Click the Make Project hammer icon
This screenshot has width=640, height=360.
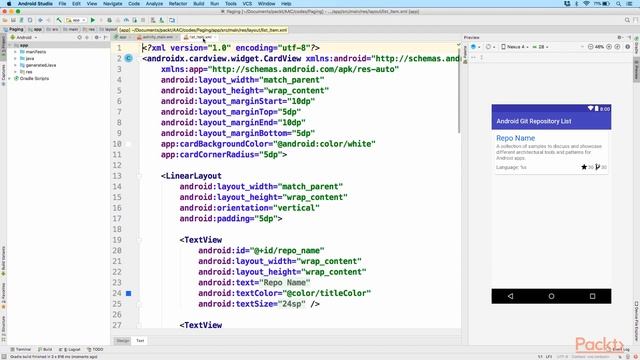coord(59,20)
